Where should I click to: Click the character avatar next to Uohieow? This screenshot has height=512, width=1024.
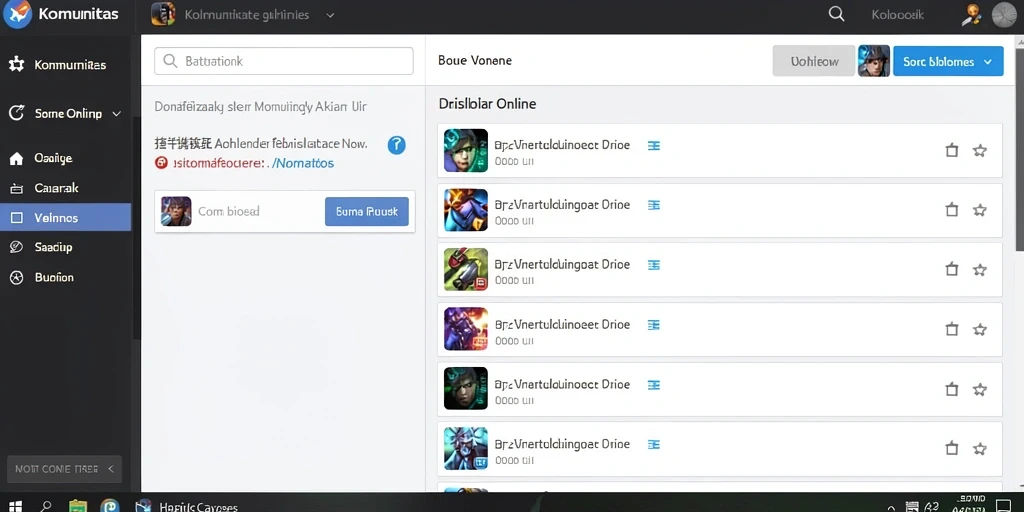(x=874, y=61)
